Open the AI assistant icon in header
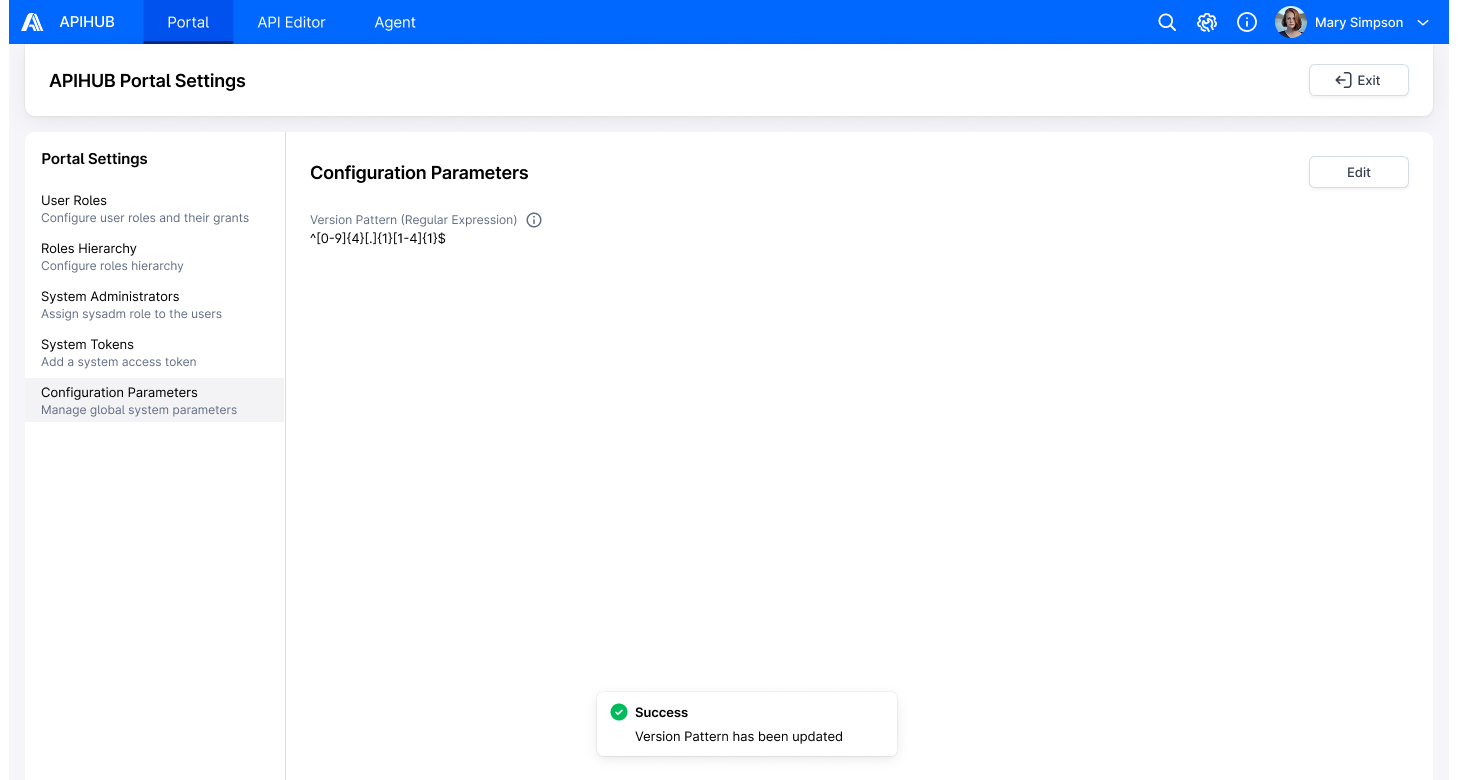This screenshot has width=1458, height=780. [1207, 22]
